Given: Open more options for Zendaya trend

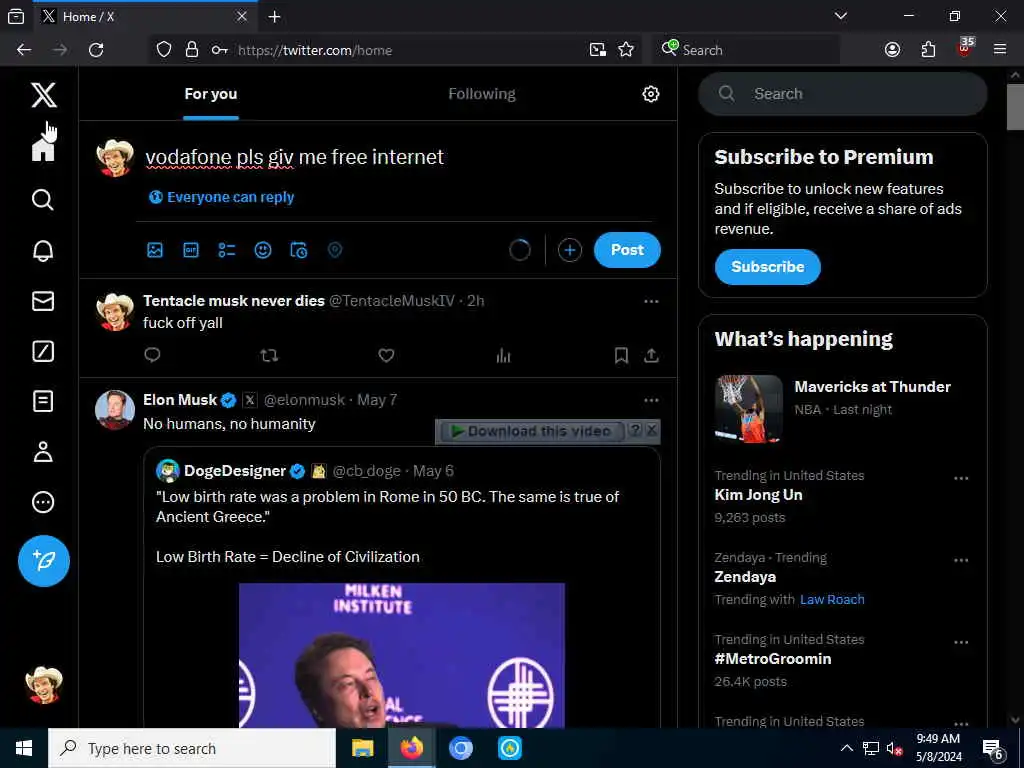Looking at the screenshot, I should point(961,560).
